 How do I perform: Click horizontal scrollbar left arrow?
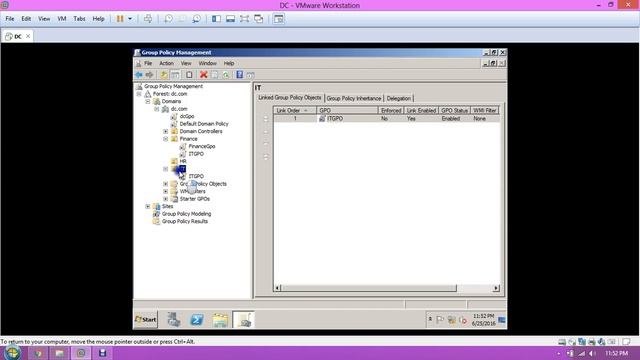click(x=278, y=288)
